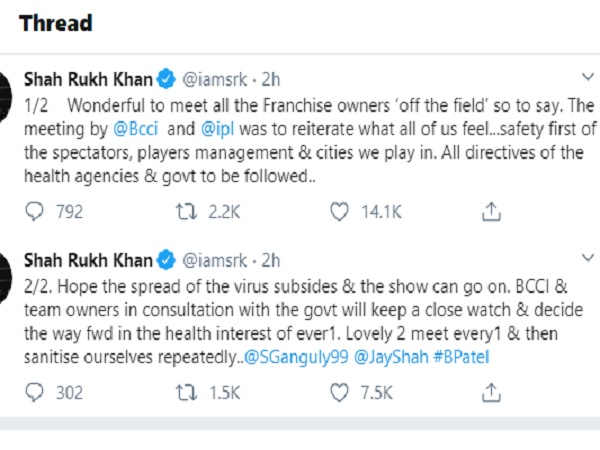Image resolution: width=600 pixels, height=450 pixels.
Task: Open the second tweet's profile picture
Action: [x=6, y=266]
